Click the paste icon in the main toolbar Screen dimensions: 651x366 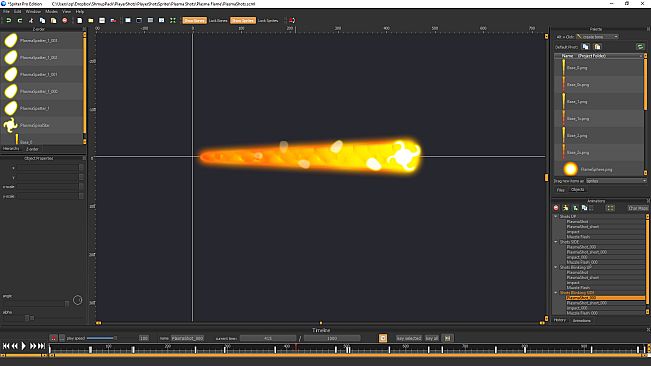click(53, 20)
